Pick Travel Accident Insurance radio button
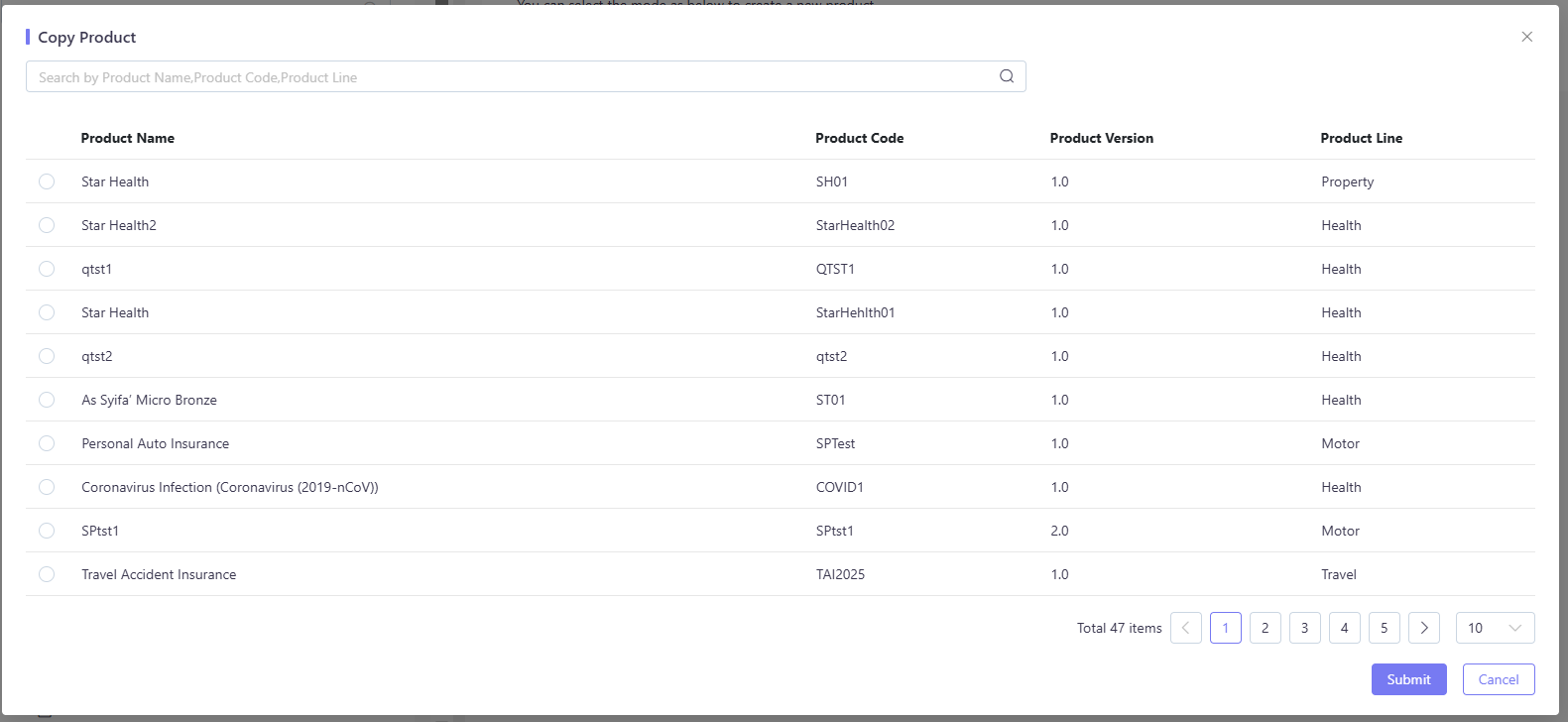 47,574
